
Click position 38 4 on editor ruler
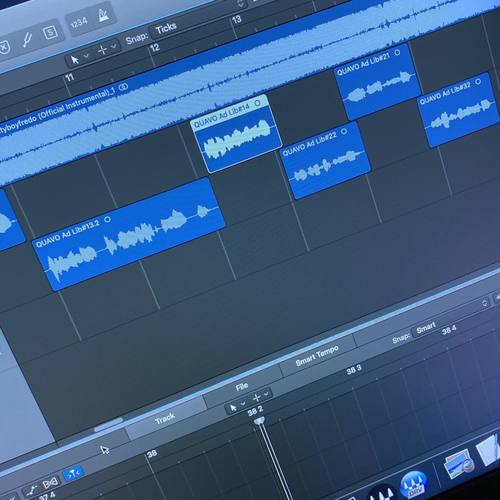click(x=449, y=330)
